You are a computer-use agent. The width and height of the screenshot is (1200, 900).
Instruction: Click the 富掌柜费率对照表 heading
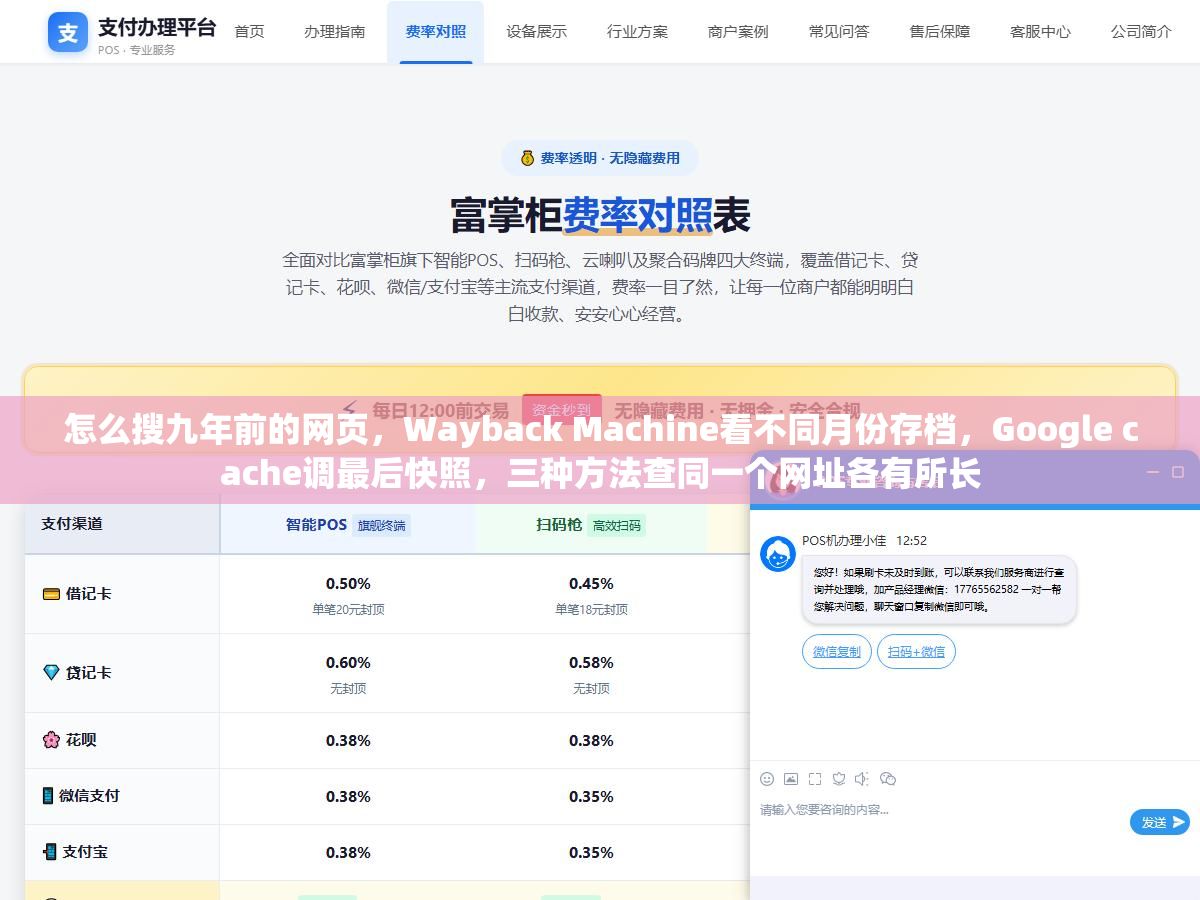click(600, 214)
